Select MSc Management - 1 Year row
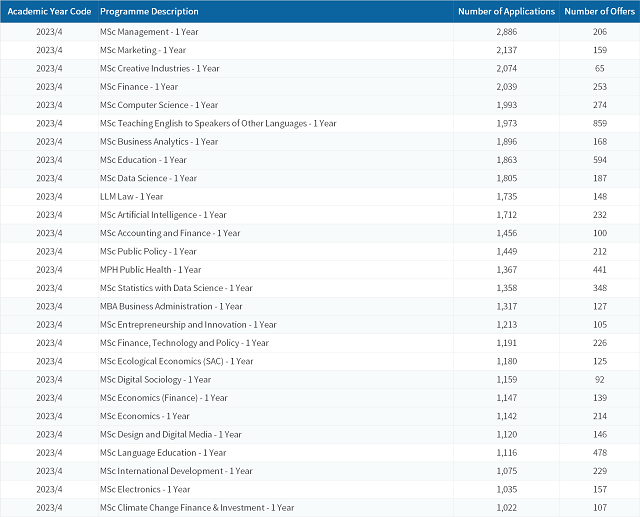This screenshot has height=517, width=640. [x=320, y=32]
